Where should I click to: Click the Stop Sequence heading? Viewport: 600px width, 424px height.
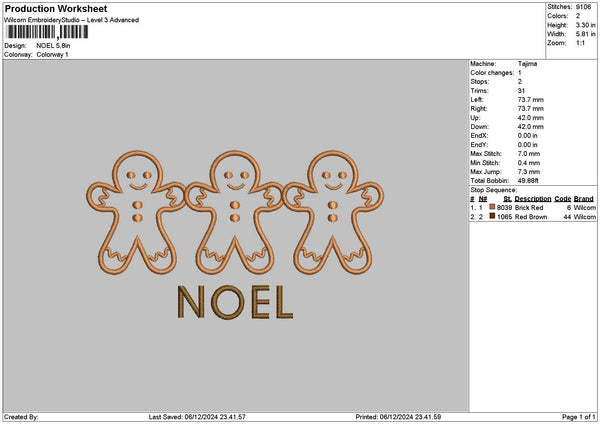click(x=494, y=187)
